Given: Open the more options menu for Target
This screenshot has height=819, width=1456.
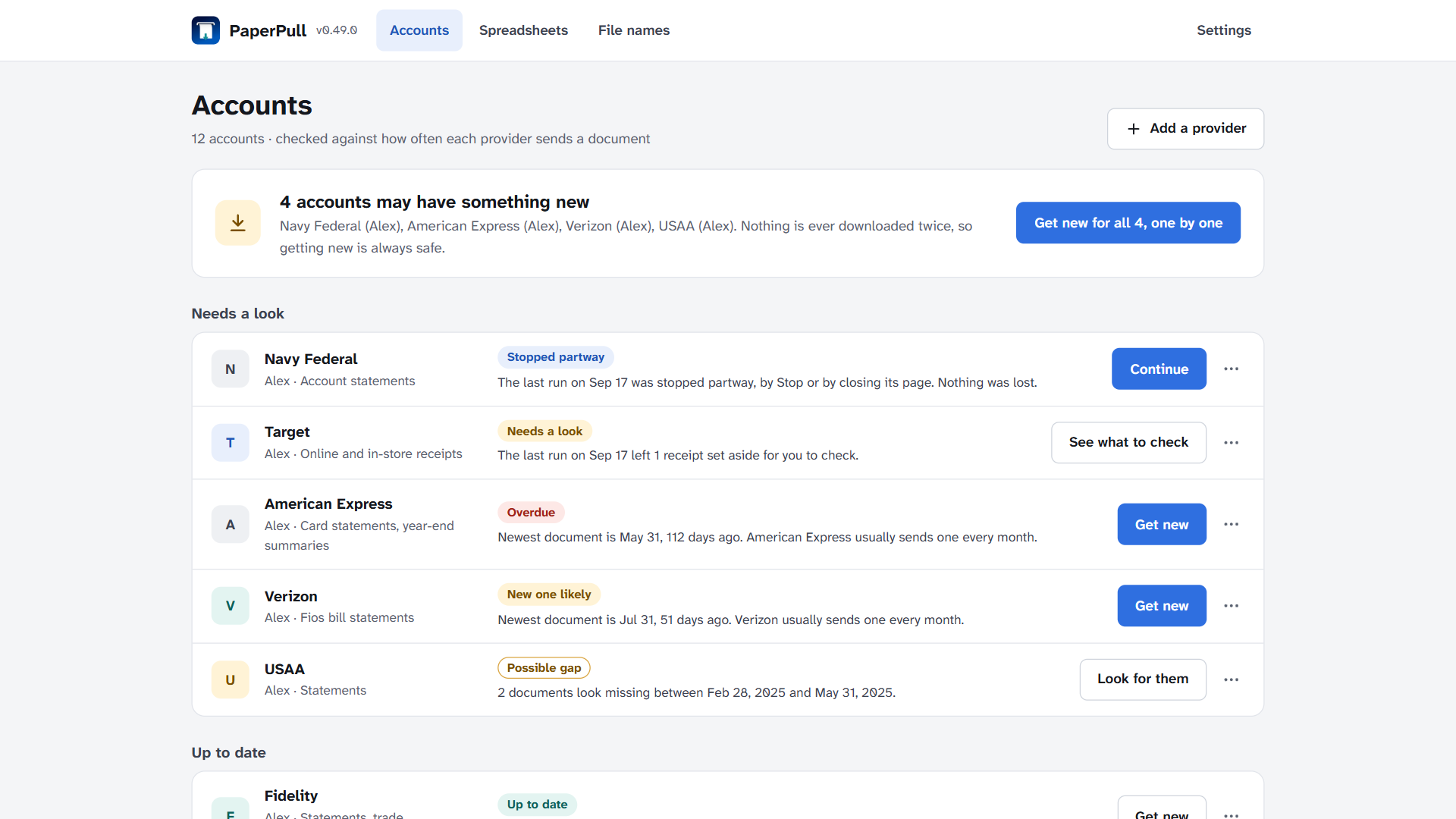Looking at the screenshot, I should point(1232,443).
